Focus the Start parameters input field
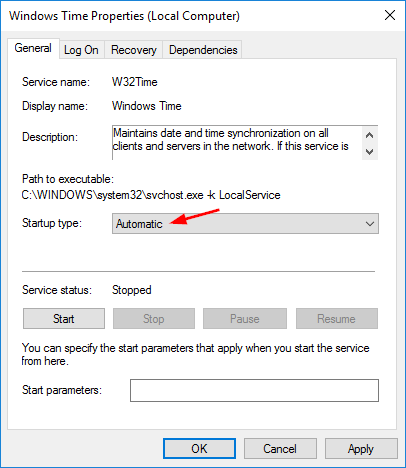406x468 pixels. (x=254, y=390)
